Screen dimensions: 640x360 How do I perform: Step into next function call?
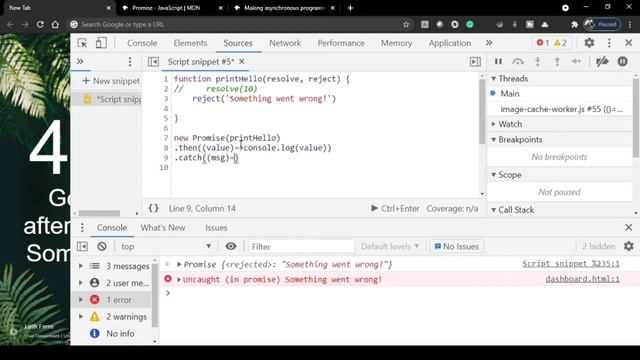[538, 62]
